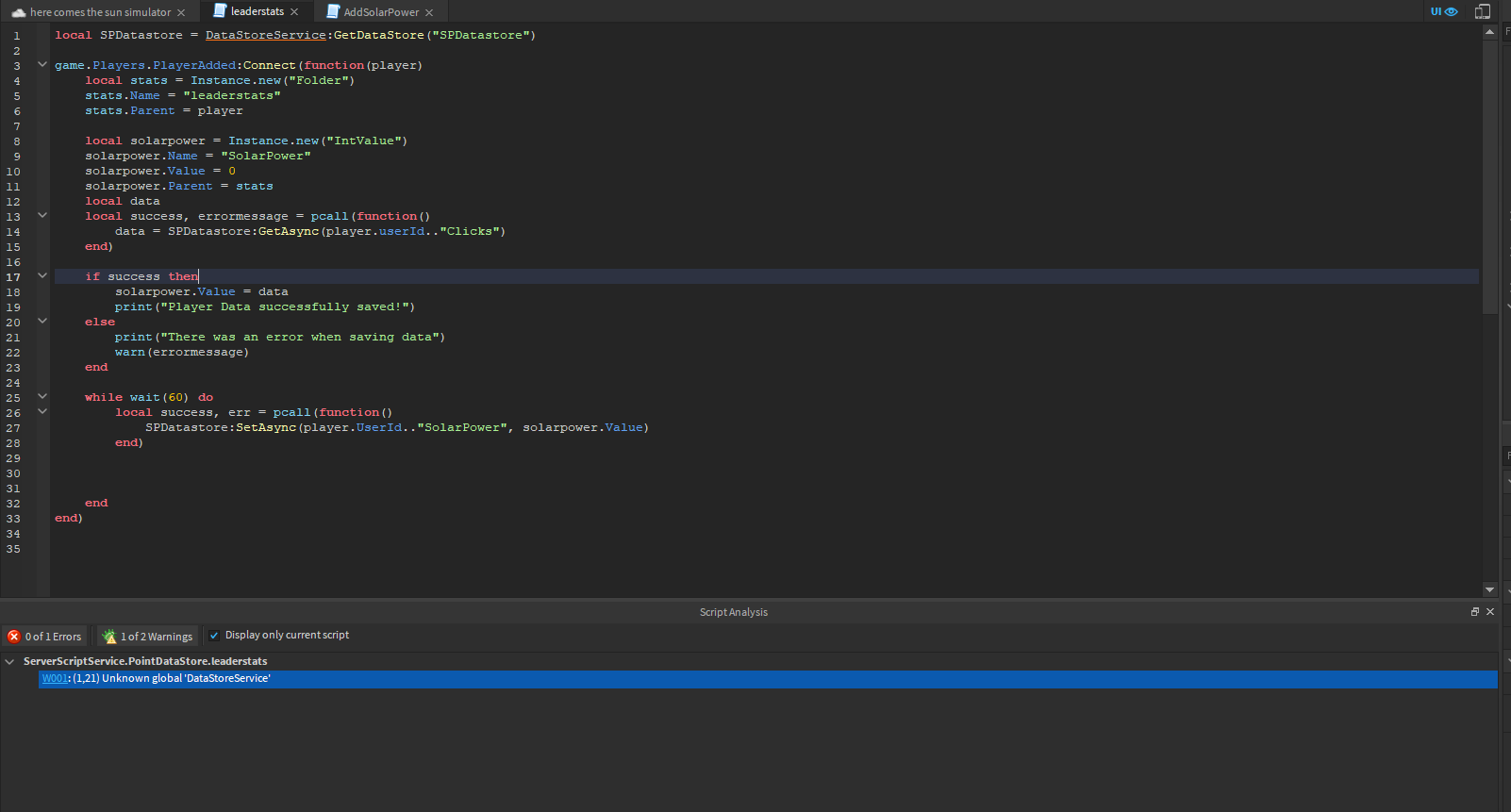1511x812 pixels.
Task: Toggle UI visibility eye icon
Action: pos(1451,12)
